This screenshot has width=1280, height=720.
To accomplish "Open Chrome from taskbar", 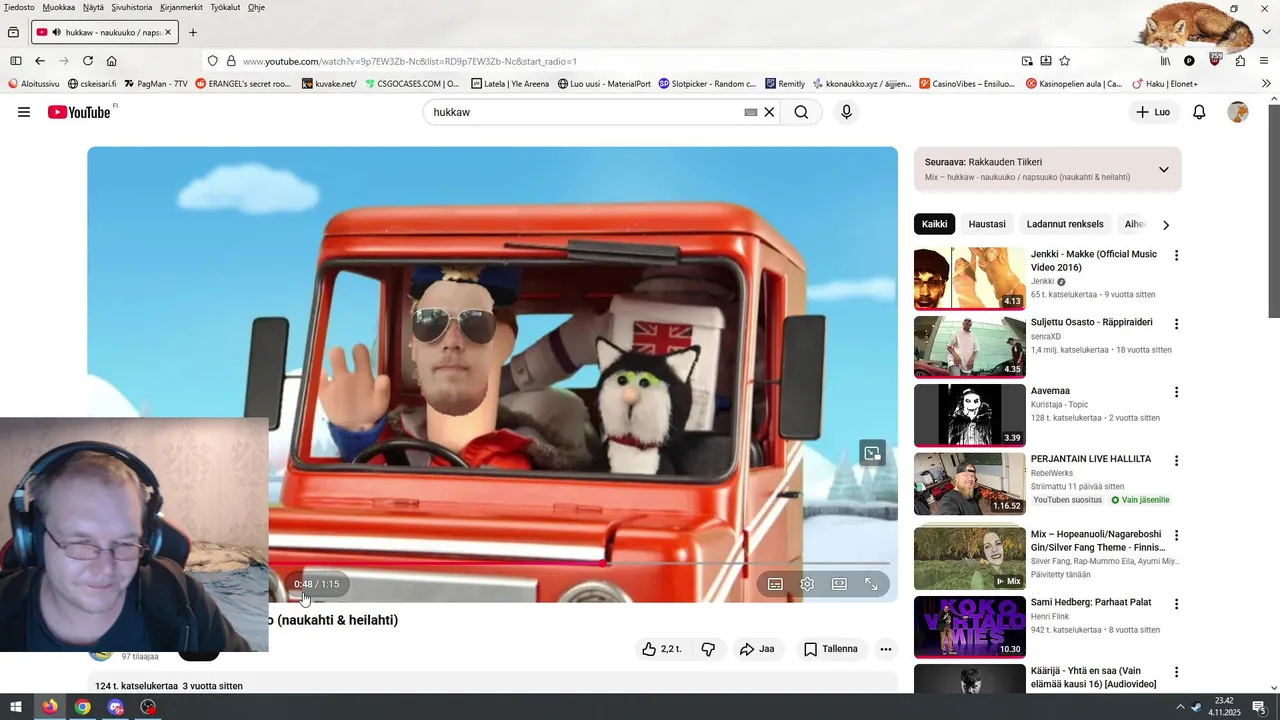I will pyautogui.click(x=82, y=707).
